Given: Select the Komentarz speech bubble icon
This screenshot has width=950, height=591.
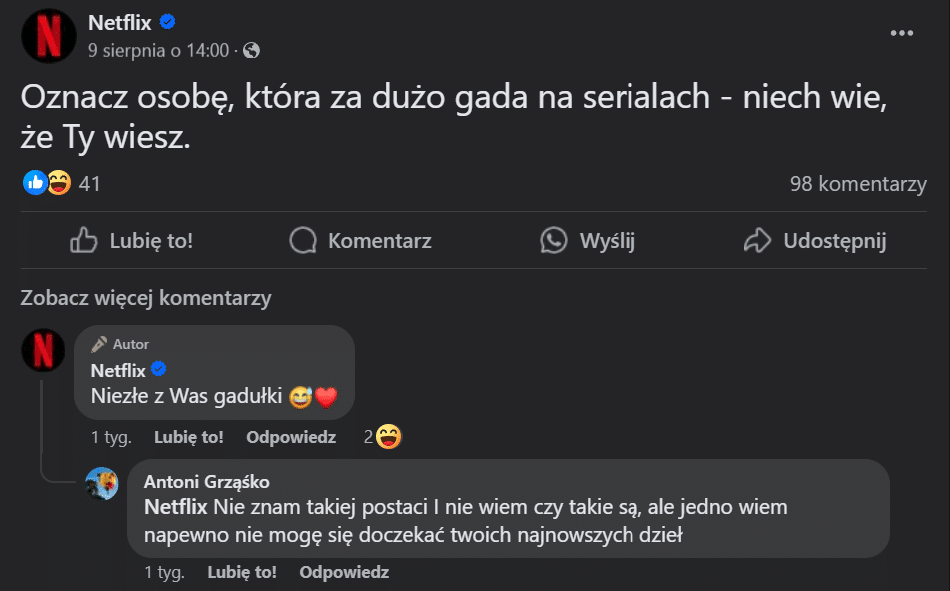Looking at the screenshot, I should coord(301,240).
